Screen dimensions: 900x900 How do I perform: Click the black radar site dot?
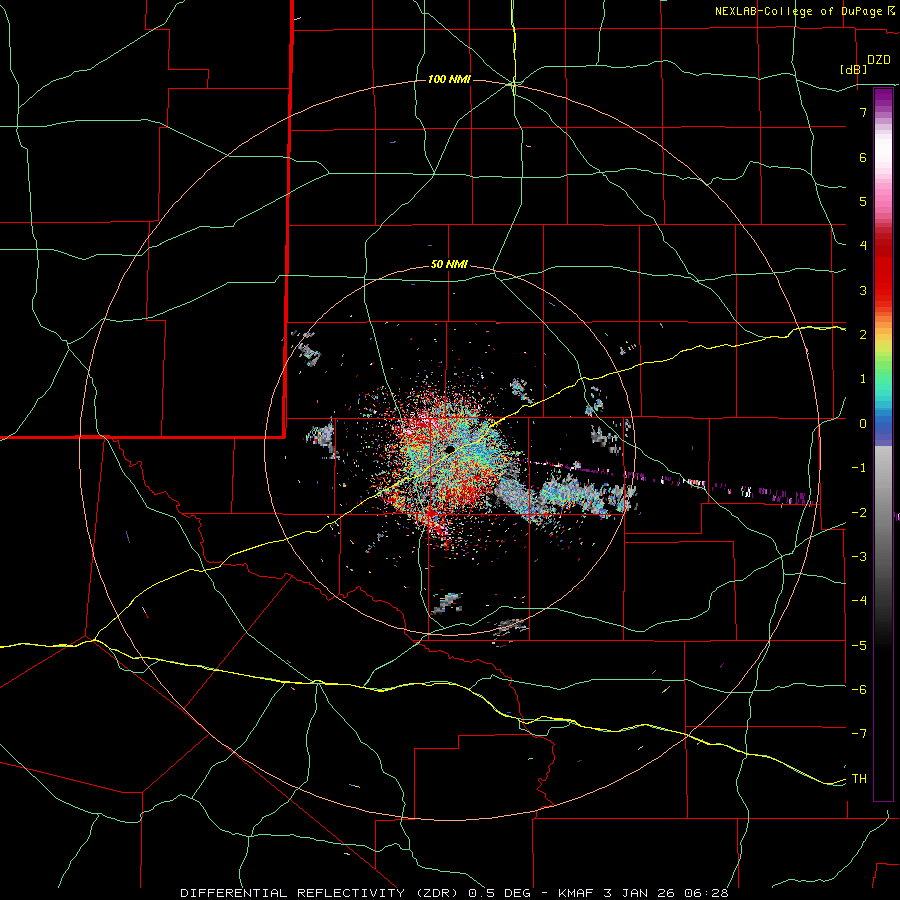(x=451, y=449)
